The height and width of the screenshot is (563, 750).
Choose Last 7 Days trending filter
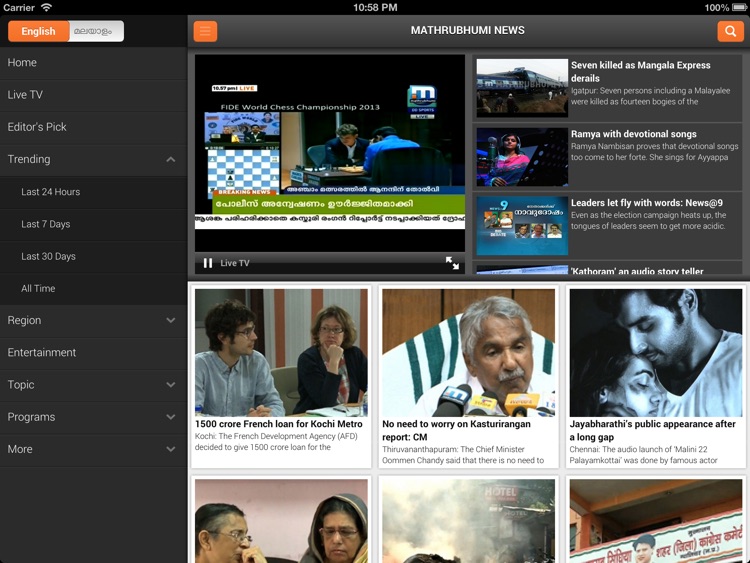[x=93, y=224]
